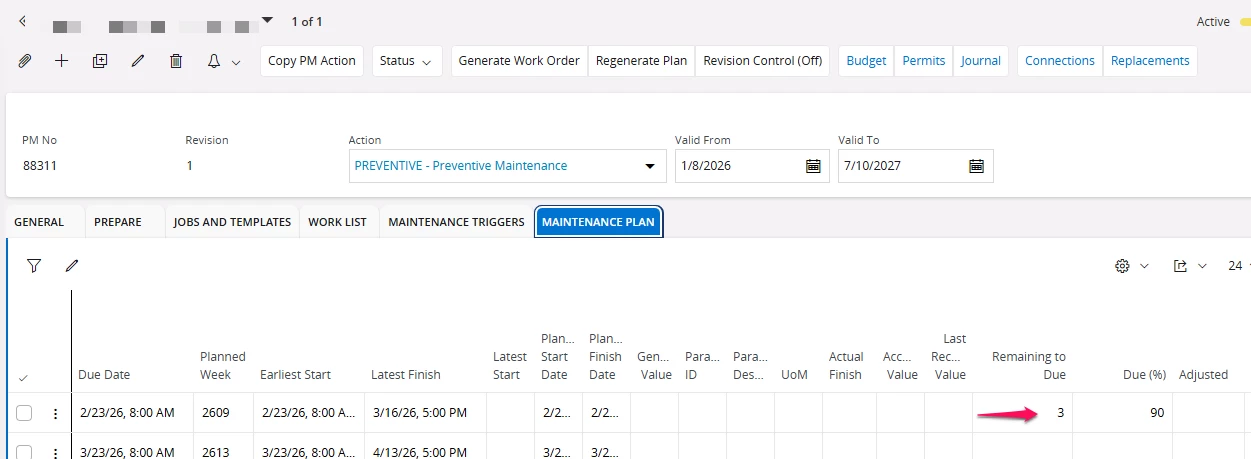Open attachments via the paperclip icon
This screenshot has width=1251, height=459.
tap(25, 61)
